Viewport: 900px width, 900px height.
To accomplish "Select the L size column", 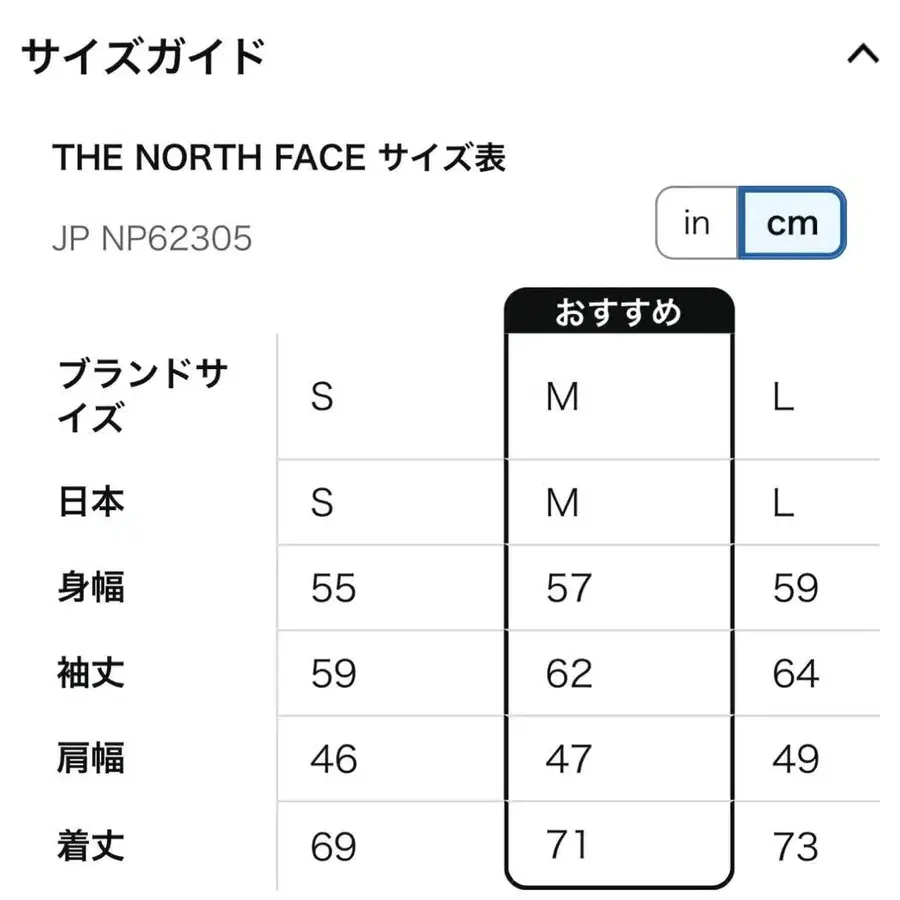I will point(784,398).
